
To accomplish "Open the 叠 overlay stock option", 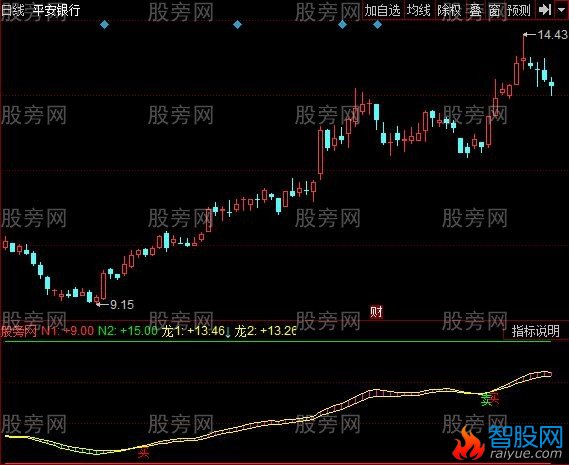I will pos(475,10).
